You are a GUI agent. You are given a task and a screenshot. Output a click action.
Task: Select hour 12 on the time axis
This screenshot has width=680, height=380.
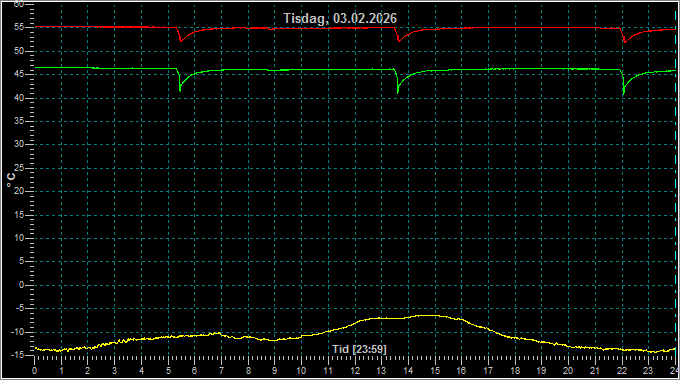pyautogui.click(x=355, y=371)
